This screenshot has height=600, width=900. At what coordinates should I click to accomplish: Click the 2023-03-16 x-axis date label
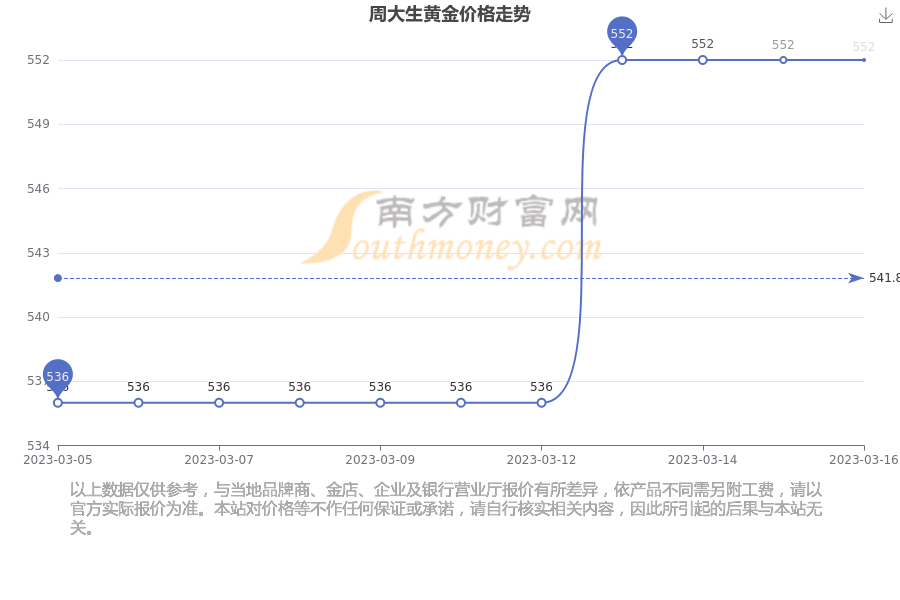864,460
